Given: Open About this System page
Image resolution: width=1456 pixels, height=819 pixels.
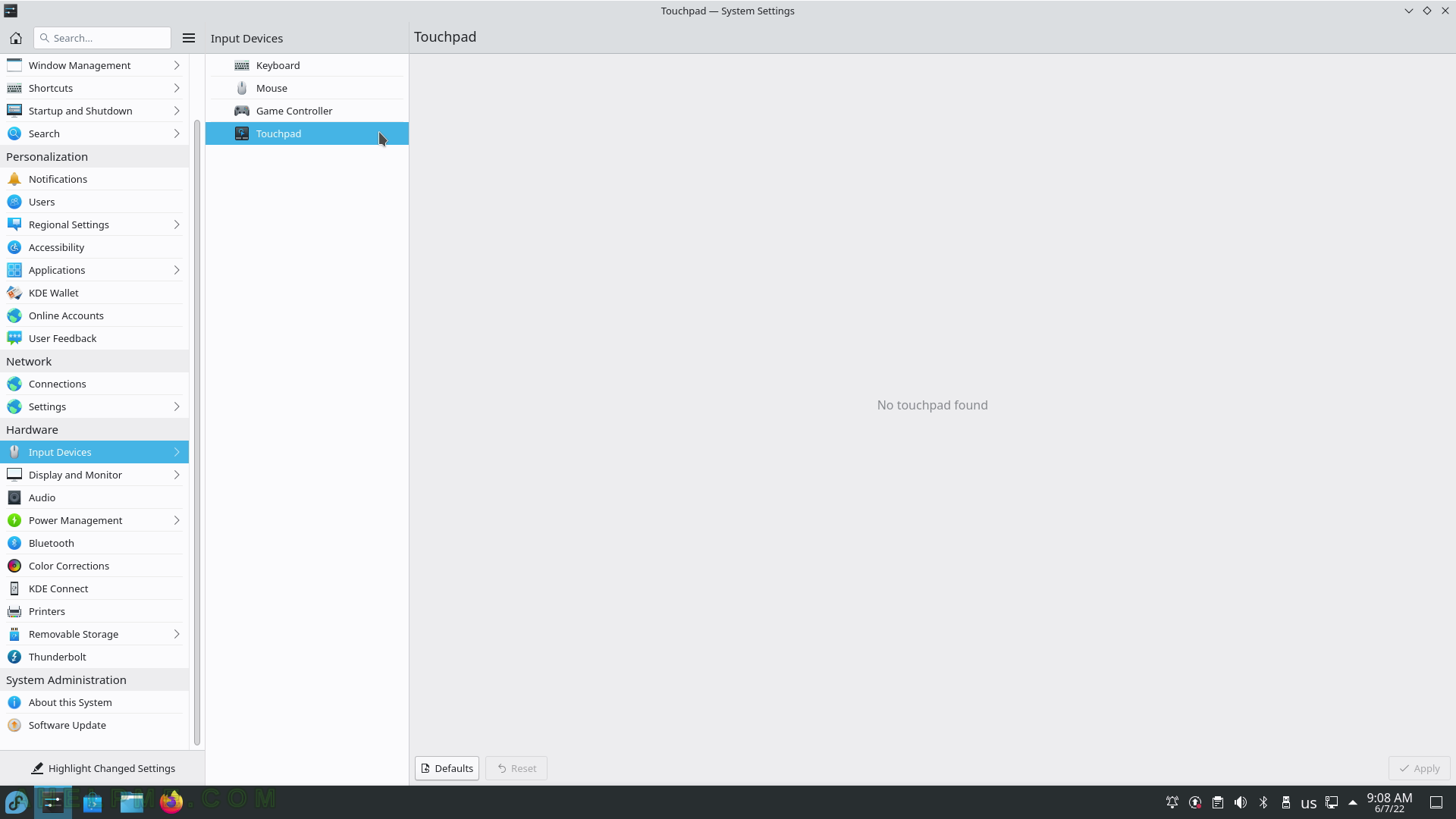Looking at the screenshot, I should point(94,702).
